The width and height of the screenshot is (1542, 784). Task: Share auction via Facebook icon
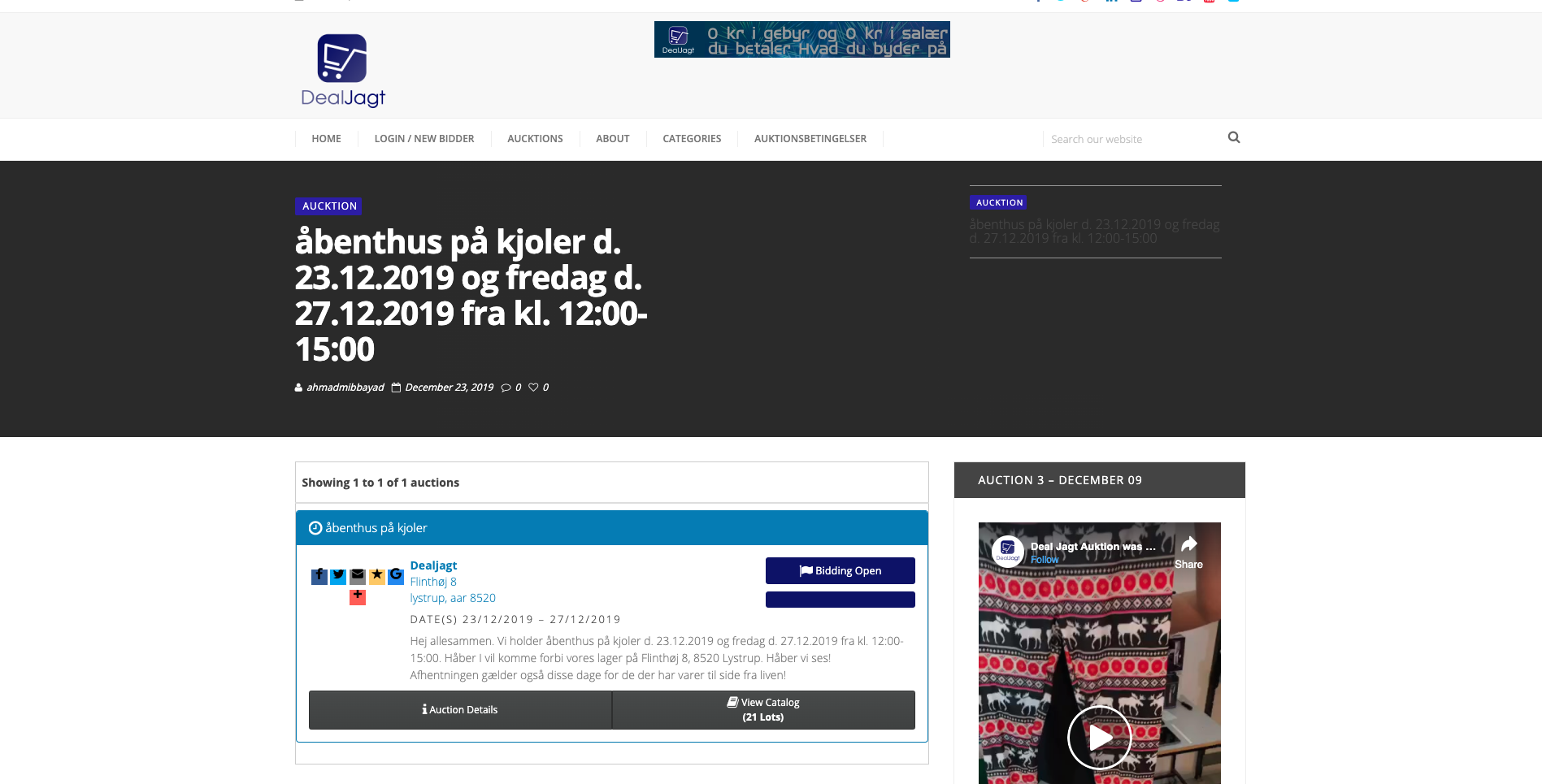pos(319,576)
